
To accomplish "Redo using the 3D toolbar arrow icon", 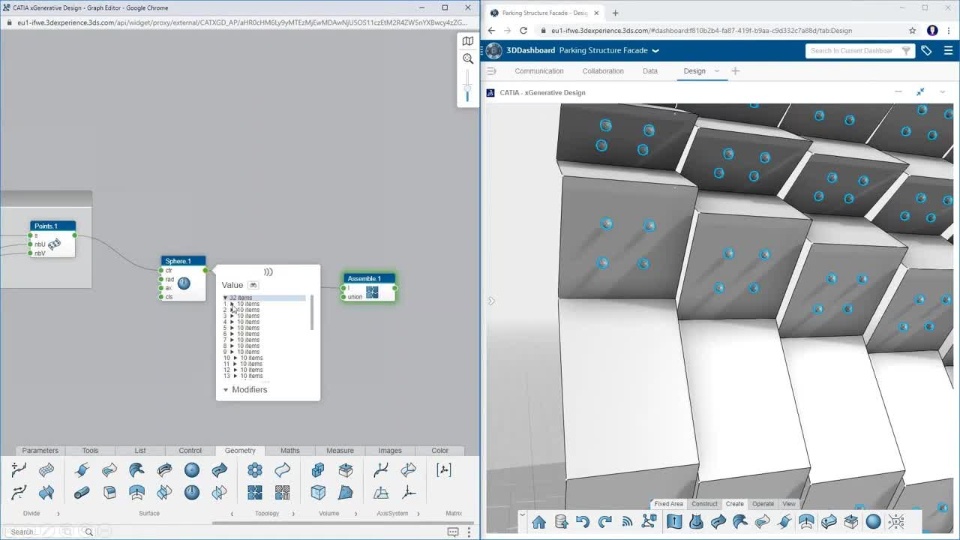I will coord(605,522).
